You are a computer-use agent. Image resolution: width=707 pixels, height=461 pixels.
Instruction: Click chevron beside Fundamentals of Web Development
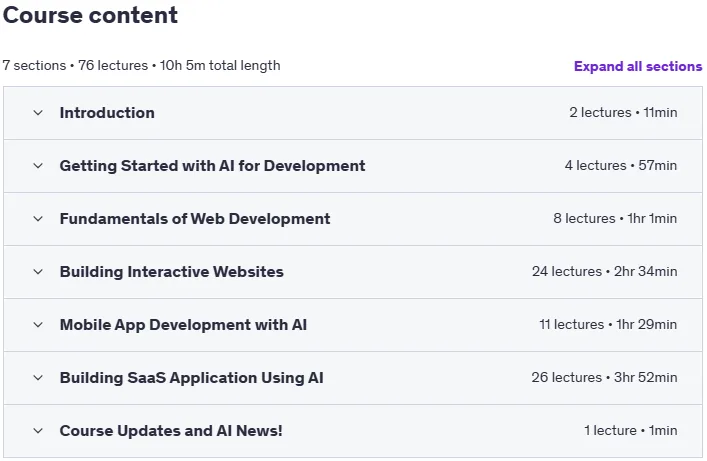(38, 219)
